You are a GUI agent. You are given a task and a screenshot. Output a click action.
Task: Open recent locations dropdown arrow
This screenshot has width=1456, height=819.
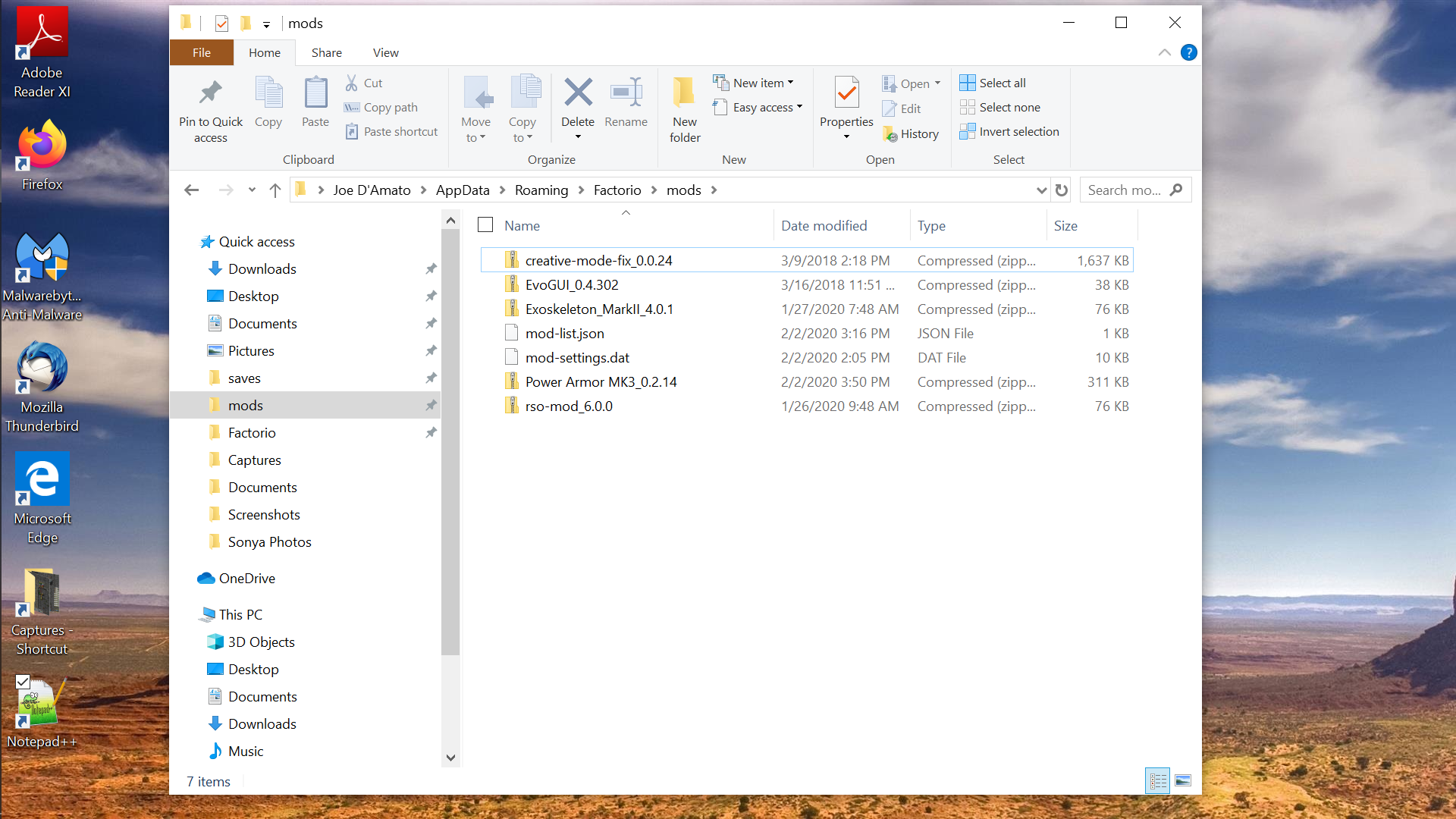click(x=252, y=190)
